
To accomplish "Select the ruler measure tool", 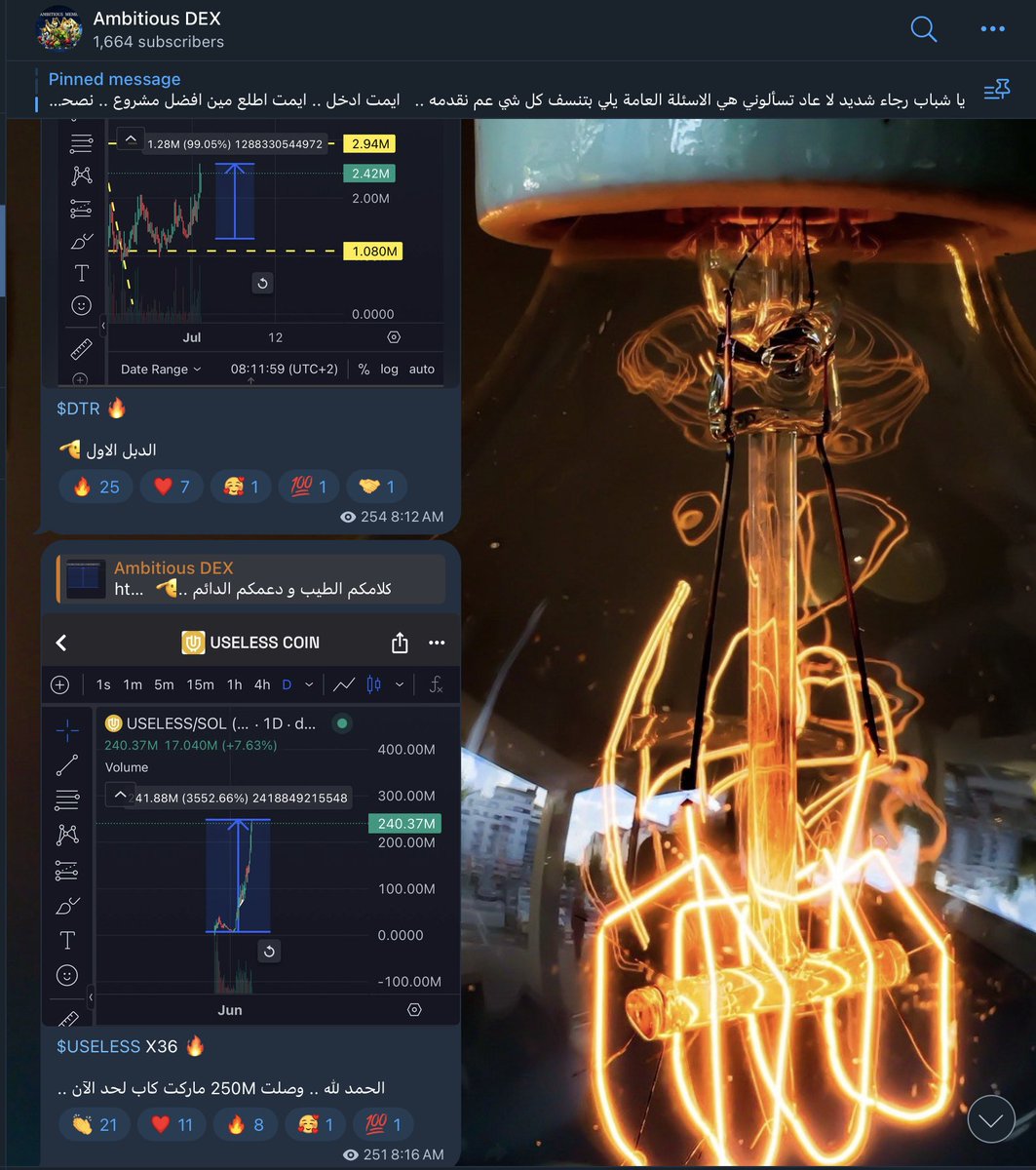I will pyautogui.click(x=66, y=1018).
